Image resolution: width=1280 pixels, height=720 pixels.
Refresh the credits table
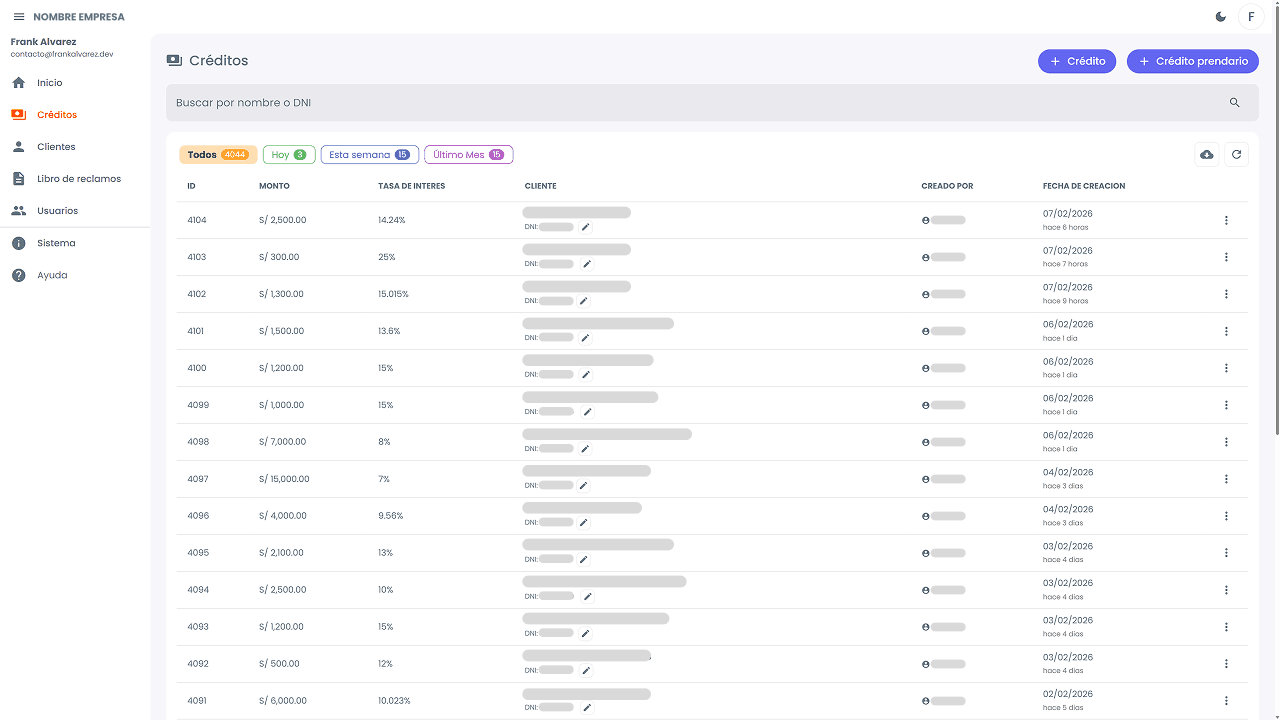(x=1236, y=154)
